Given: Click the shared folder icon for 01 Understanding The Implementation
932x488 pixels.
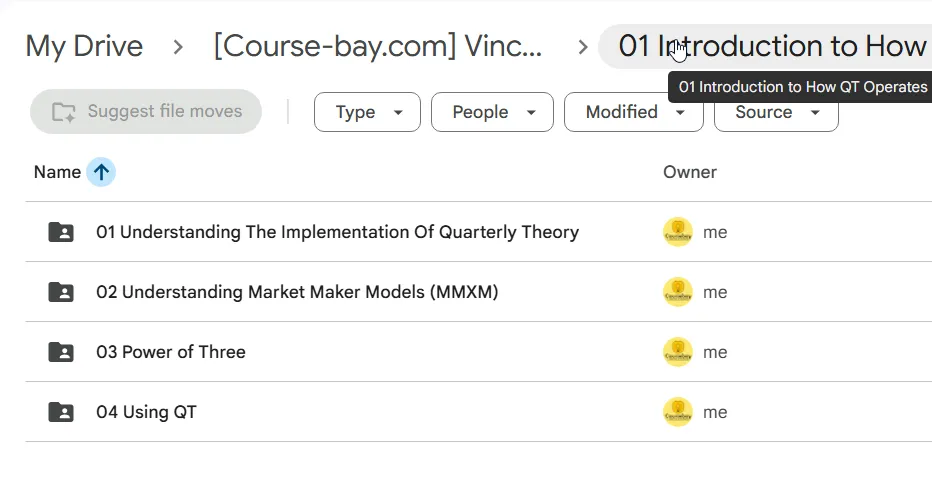Looking at the screenshot, I should pyautogui.click(x=61, y=232).
